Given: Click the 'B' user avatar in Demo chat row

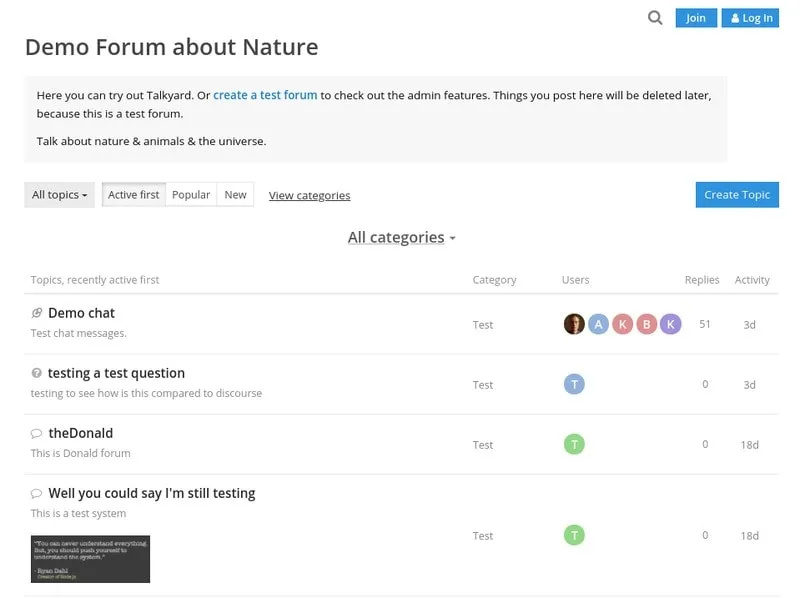Looking at the screenshot, I should (646, 324).
